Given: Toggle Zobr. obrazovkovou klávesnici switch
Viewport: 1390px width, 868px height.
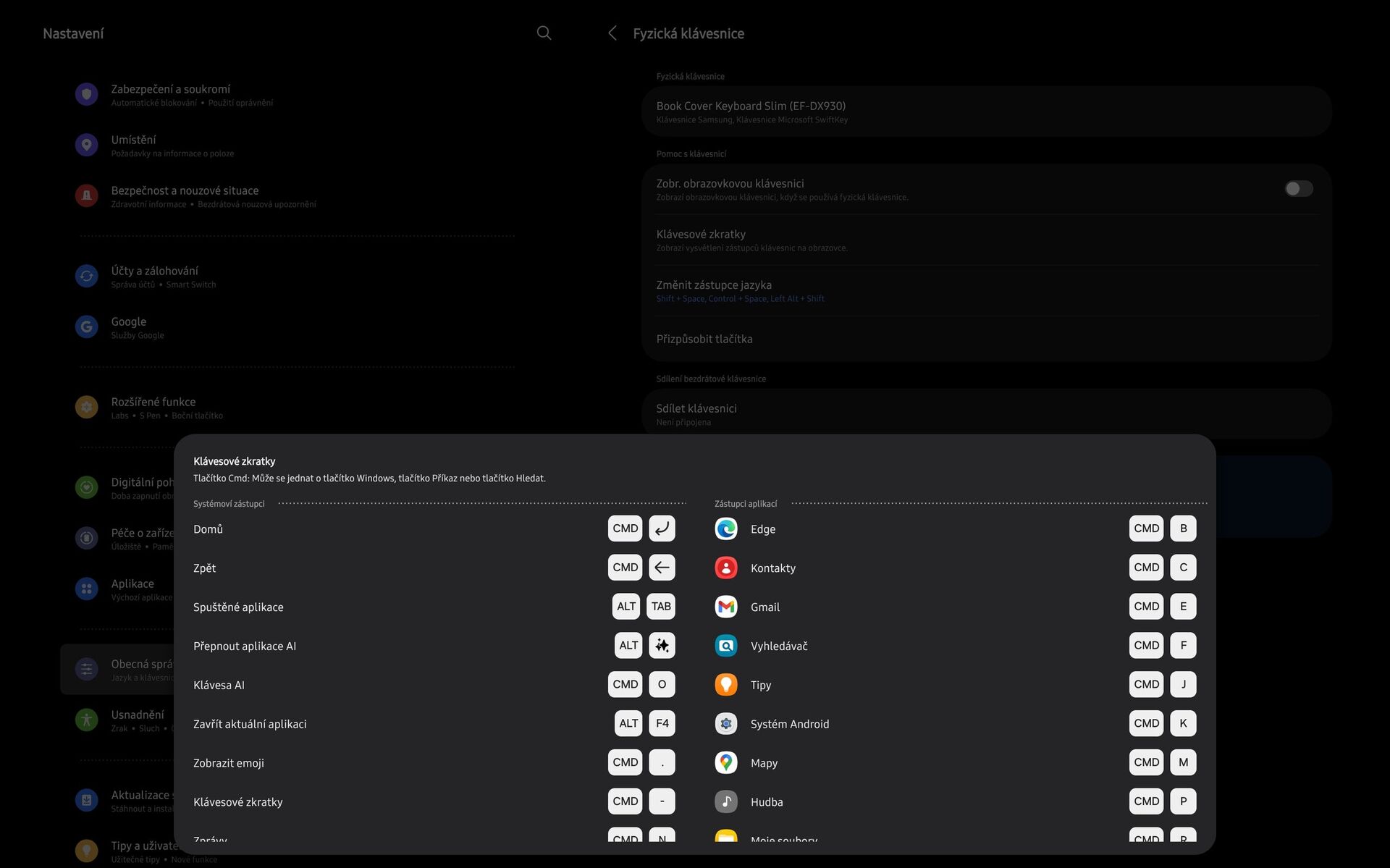Looking at the screenshot, I should 1298,189.
